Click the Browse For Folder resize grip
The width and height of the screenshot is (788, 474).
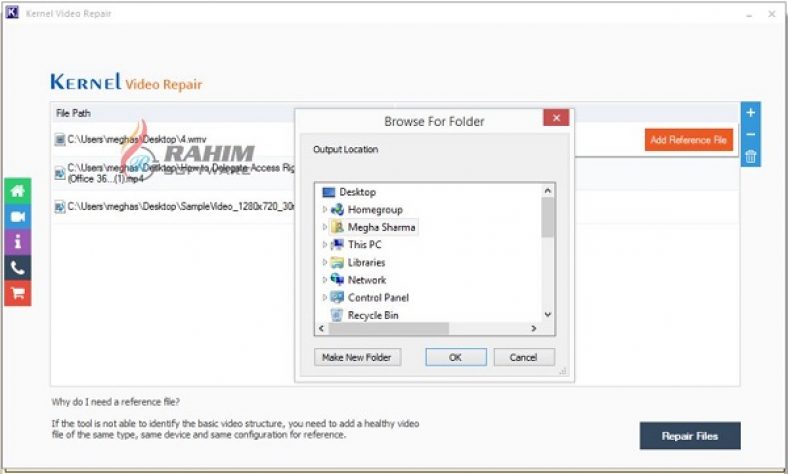[x=563, y=371]
